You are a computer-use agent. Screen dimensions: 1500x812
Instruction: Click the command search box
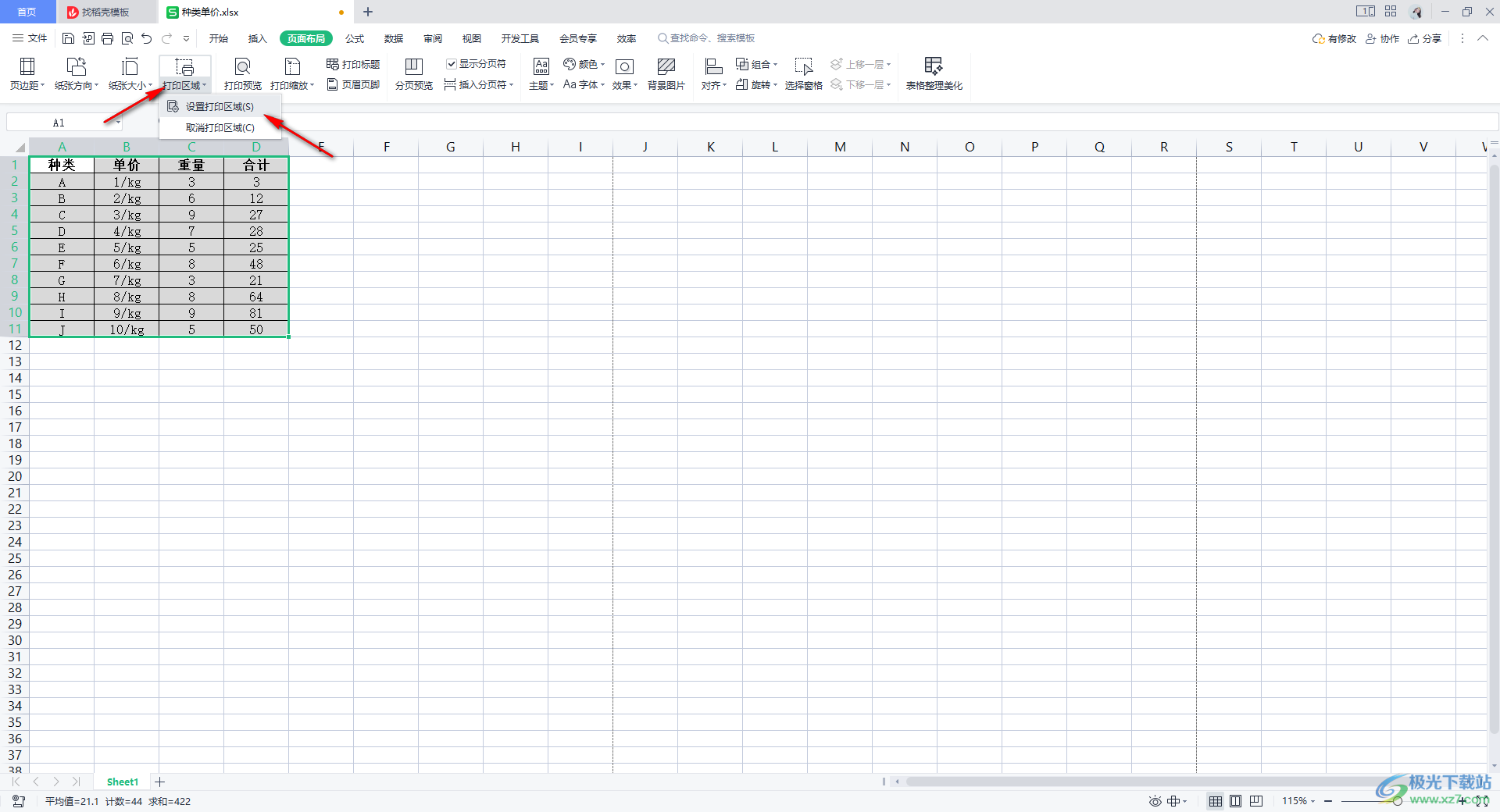(707, 38)
